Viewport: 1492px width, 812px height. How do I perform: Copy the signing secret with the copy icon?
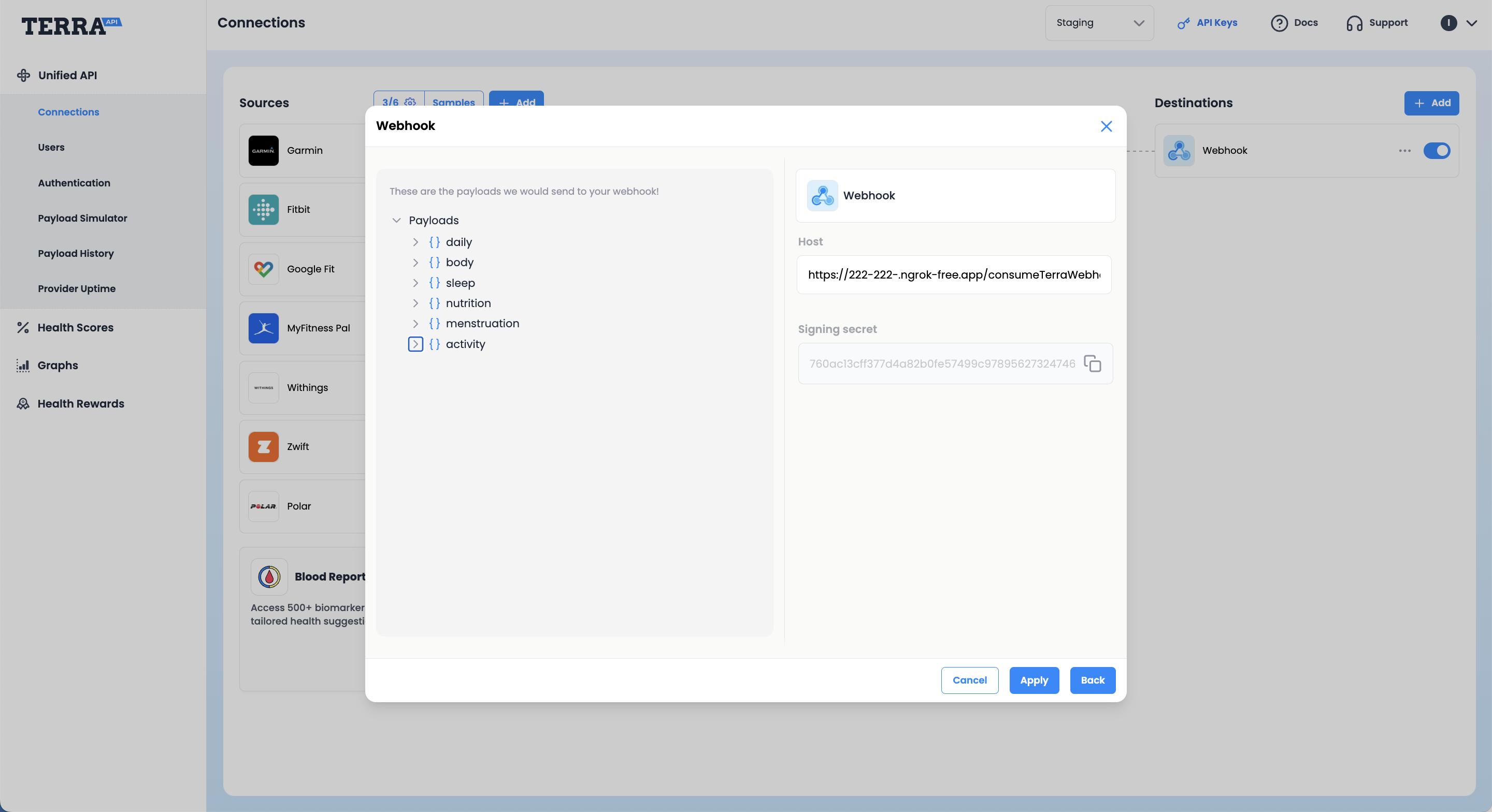pos(1093,364)
